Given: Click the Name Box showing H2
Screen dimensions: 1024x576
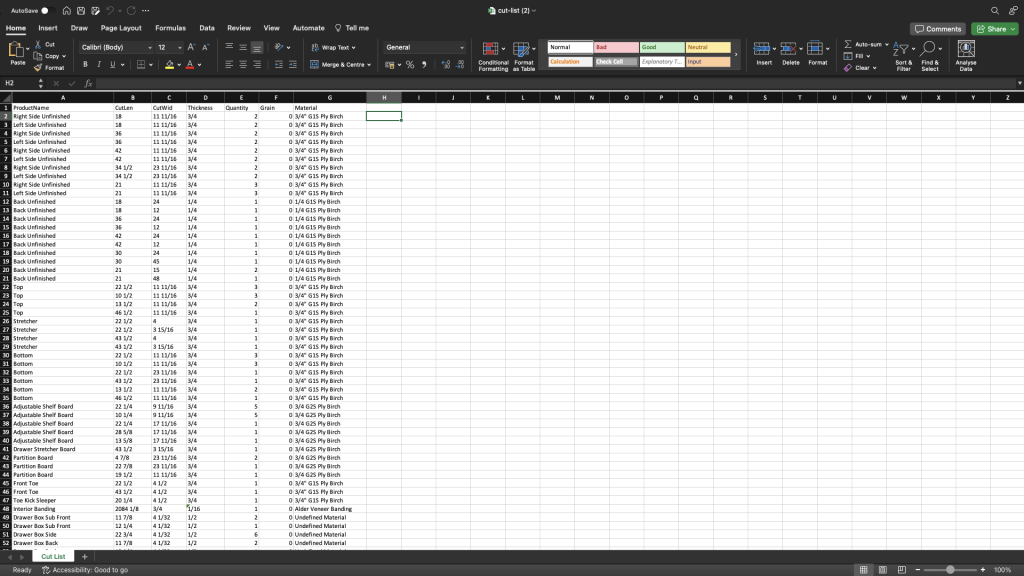Looking at the screenshot, I should pyautogui.click(x=20, y=83).
